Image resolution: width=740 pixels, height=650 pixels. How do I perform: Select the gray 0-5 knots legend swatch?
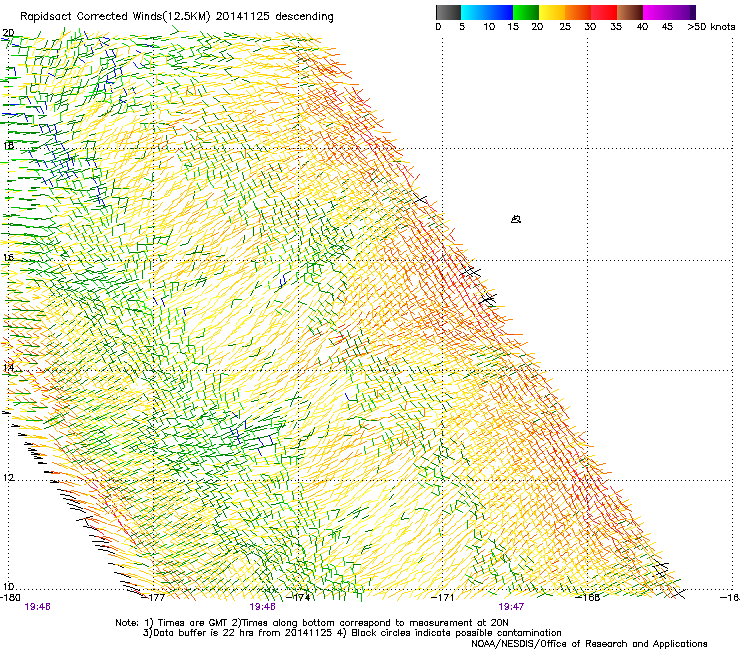[448, 12]
